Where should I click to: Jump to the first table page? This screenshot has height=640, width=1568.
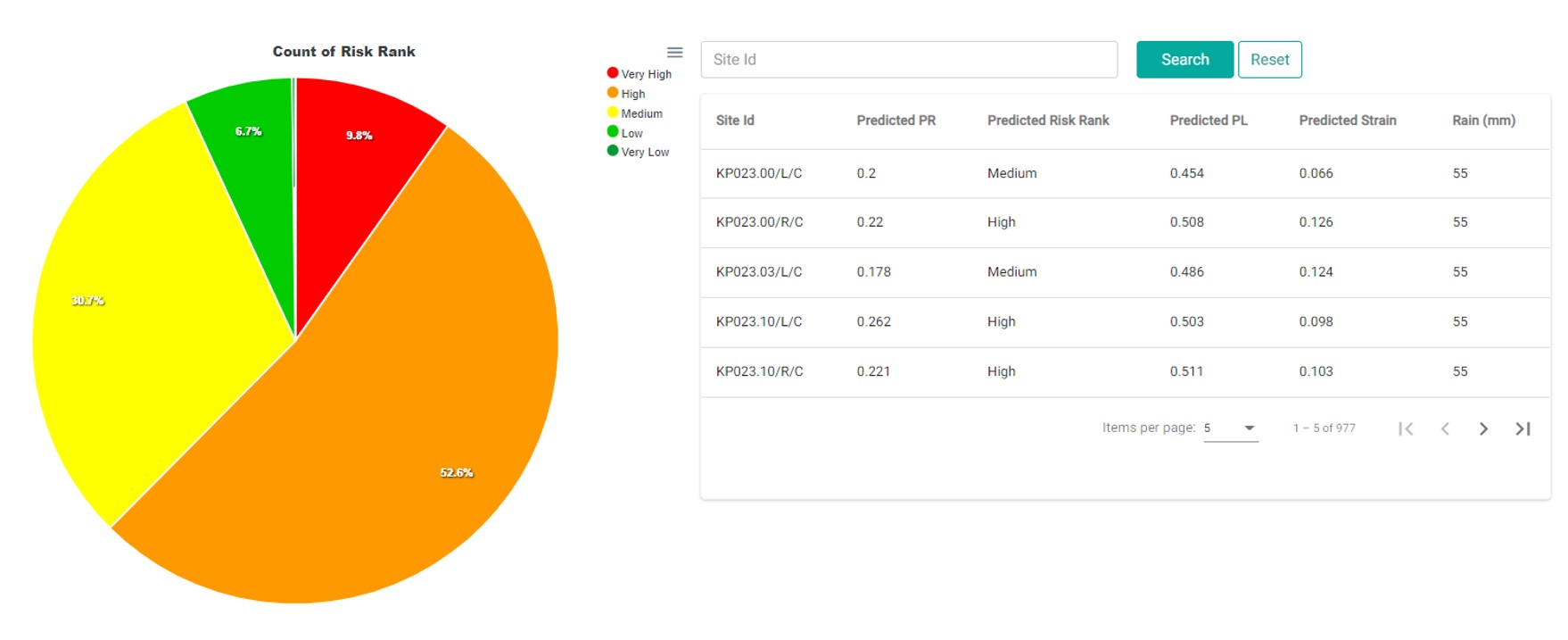pos(1406,429)
